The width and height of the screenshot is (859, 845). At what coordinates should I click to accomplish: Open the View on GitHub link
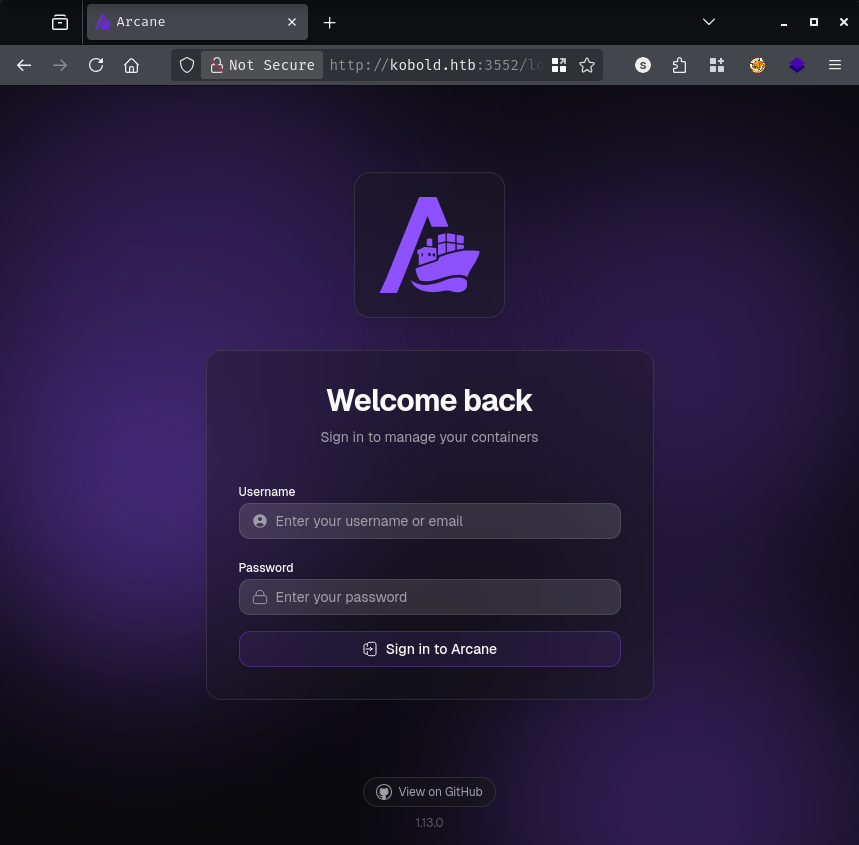430,792
